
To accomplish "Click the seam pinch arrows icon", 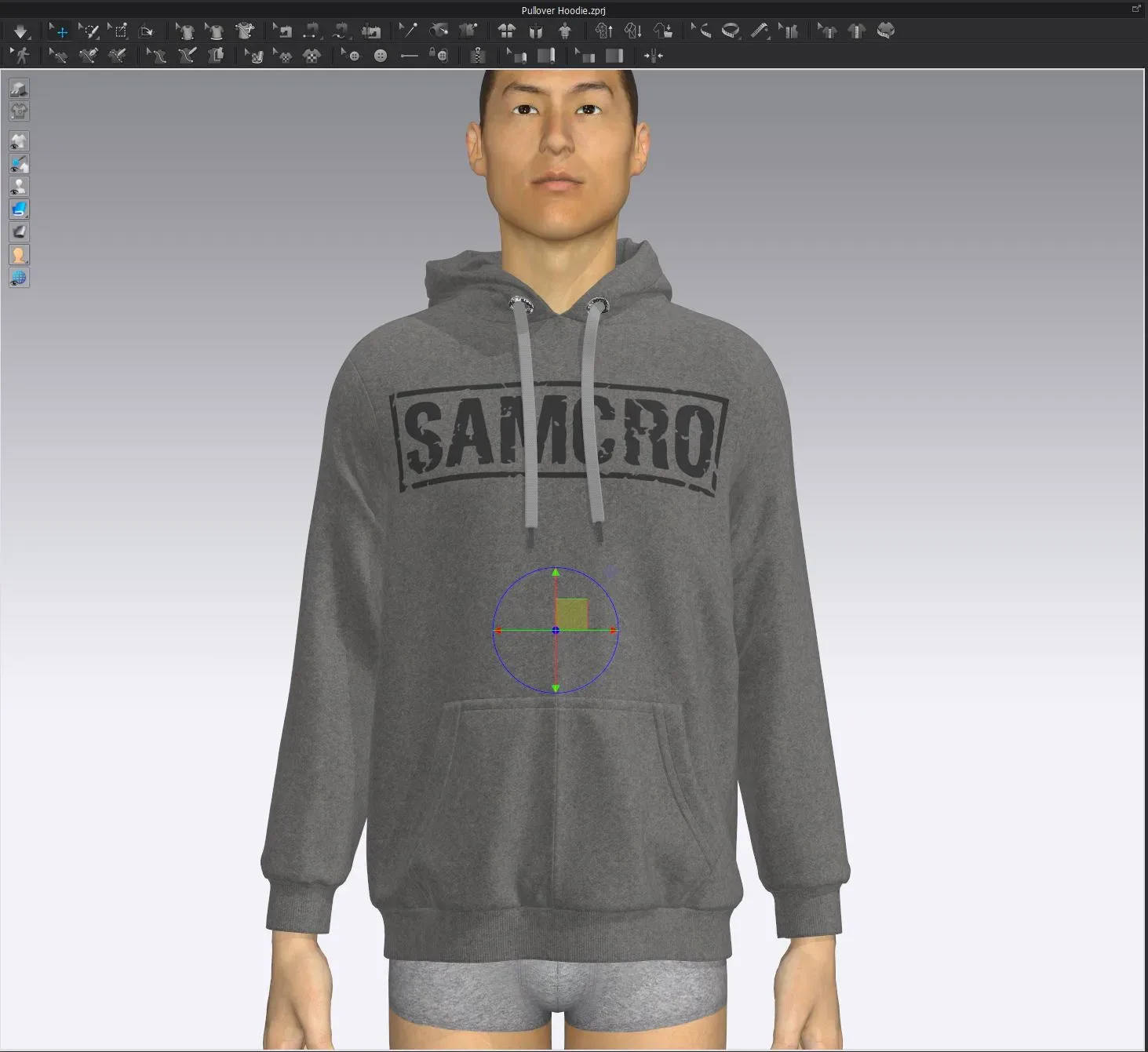I will (653, 56).
